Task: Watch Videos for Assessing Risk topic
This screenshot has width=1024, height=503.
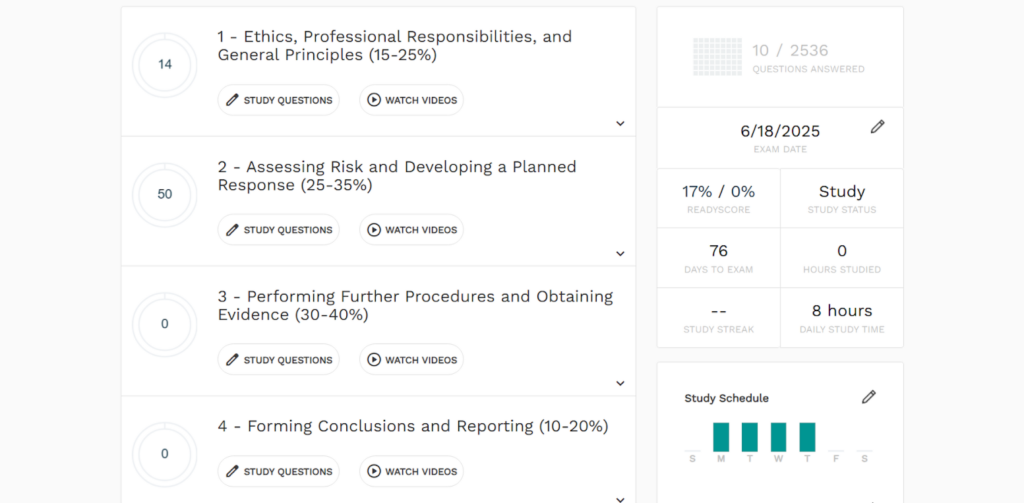Action: pos(412,230)
